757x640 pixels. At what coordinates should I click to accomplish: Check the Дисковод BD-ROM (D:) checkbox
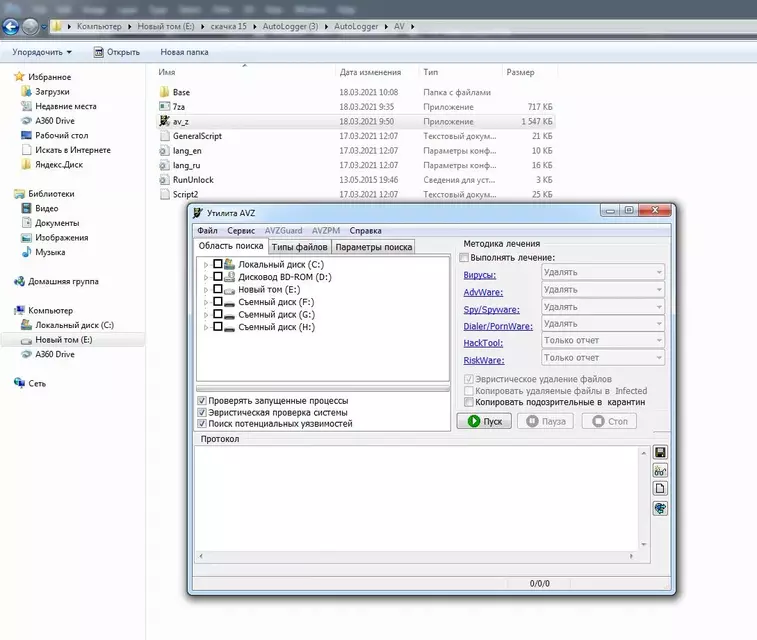218,277
